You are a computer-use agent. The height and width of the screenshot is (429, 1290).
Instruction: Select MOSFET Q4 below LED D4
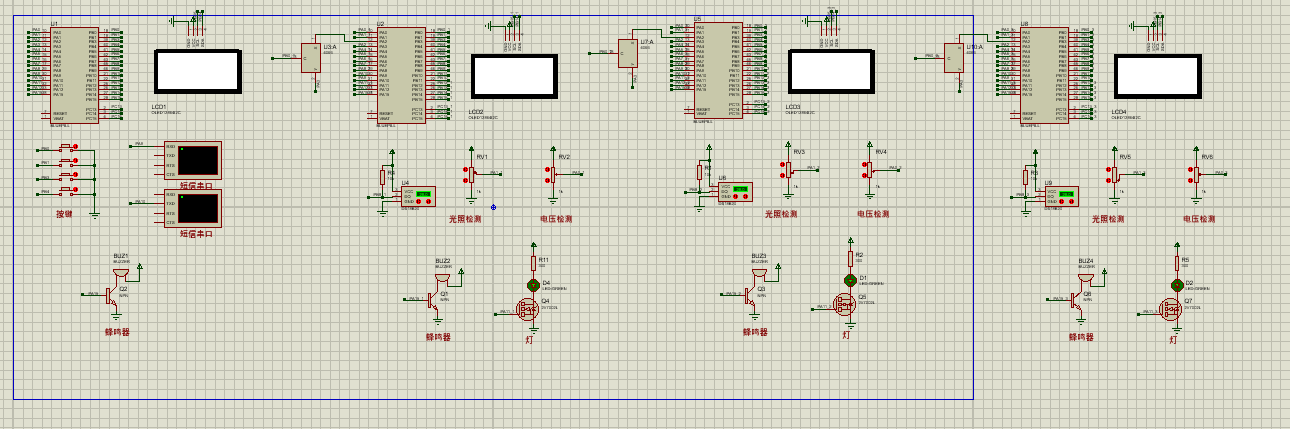pos(527,308)
